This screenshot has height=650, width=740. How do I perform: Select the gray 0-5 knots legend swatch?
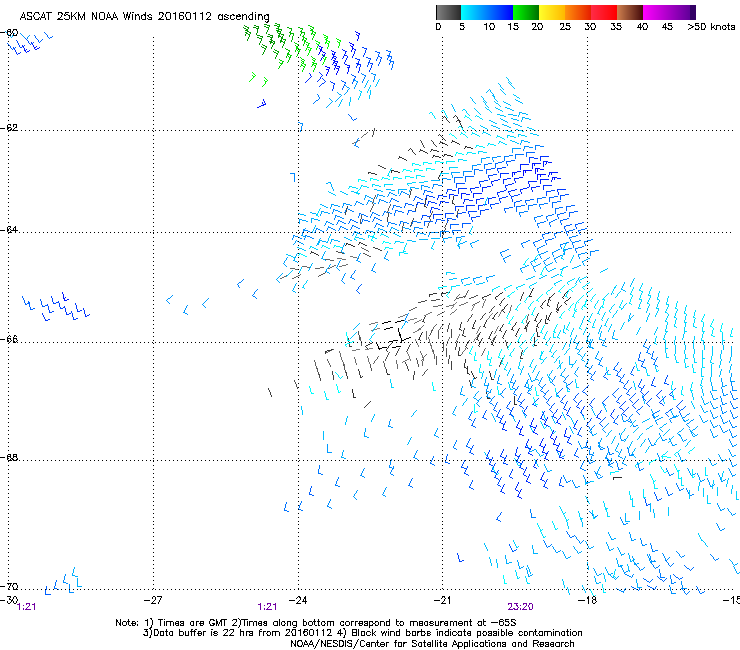pyautogui.click(x=448, y=12)
